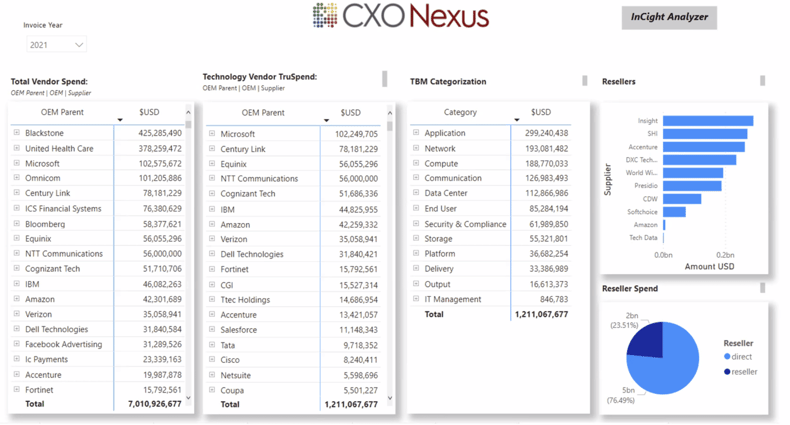Click the CXO Nexus logo

pos(401,15)
